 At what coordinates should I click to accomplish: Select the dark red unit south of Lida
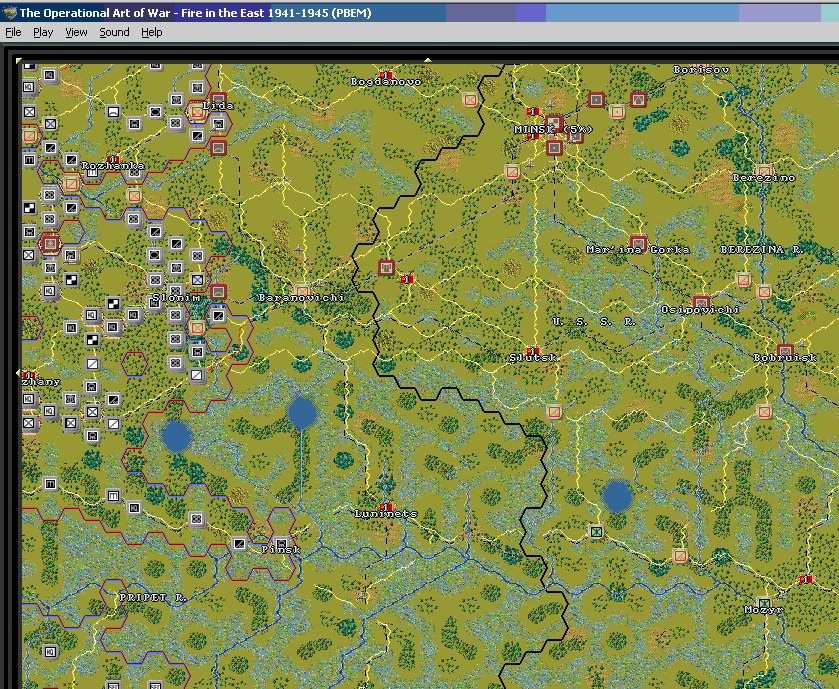218,148
